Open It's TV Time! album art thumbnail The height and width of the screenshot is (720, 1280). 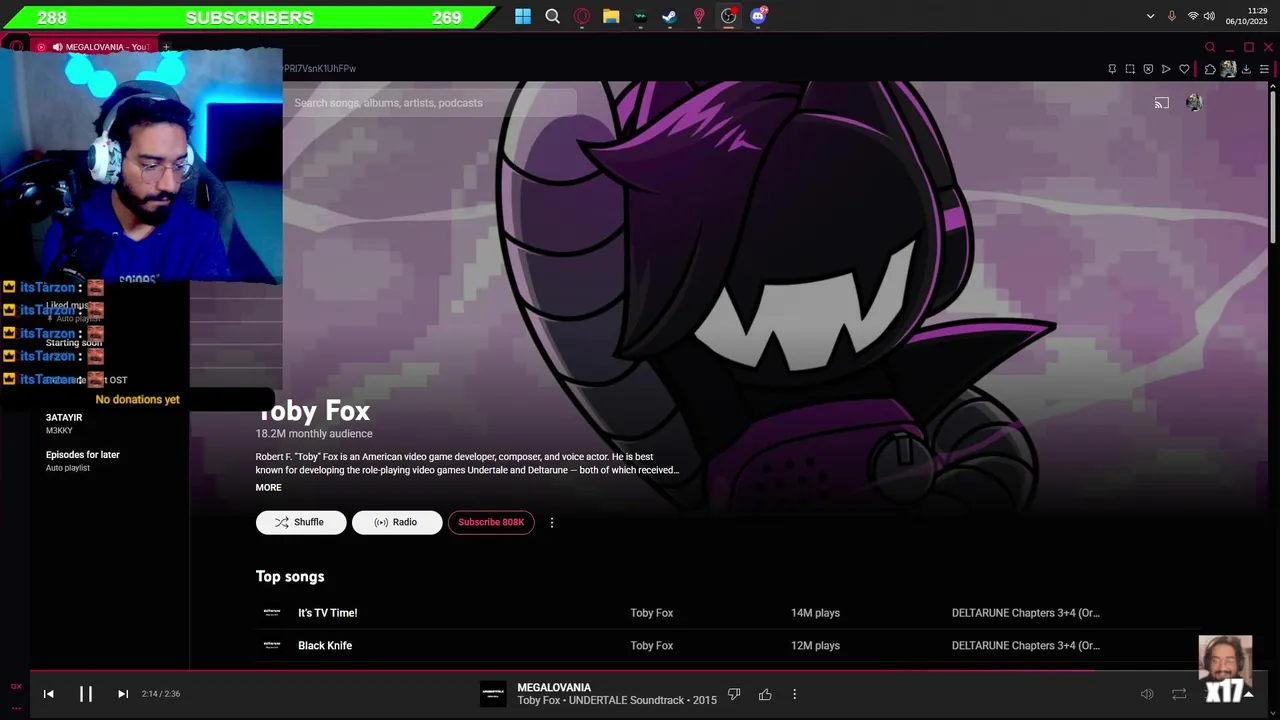click(x=272, y=613)
